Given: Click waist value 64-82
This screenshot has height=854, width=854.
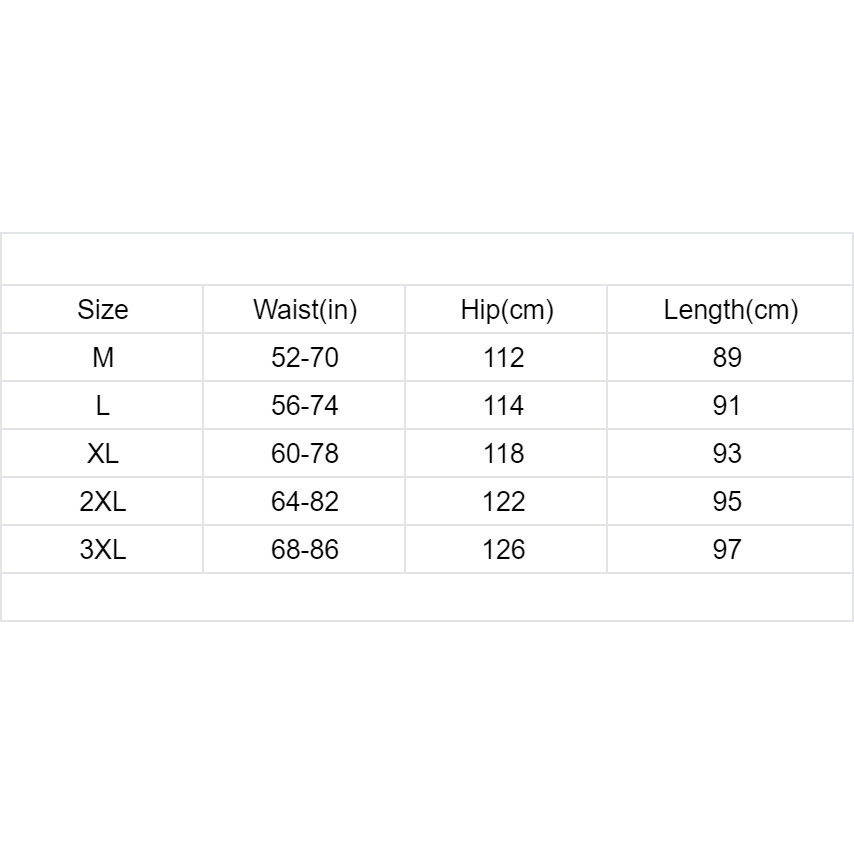Looking at the screenshot, I should 305,502.
